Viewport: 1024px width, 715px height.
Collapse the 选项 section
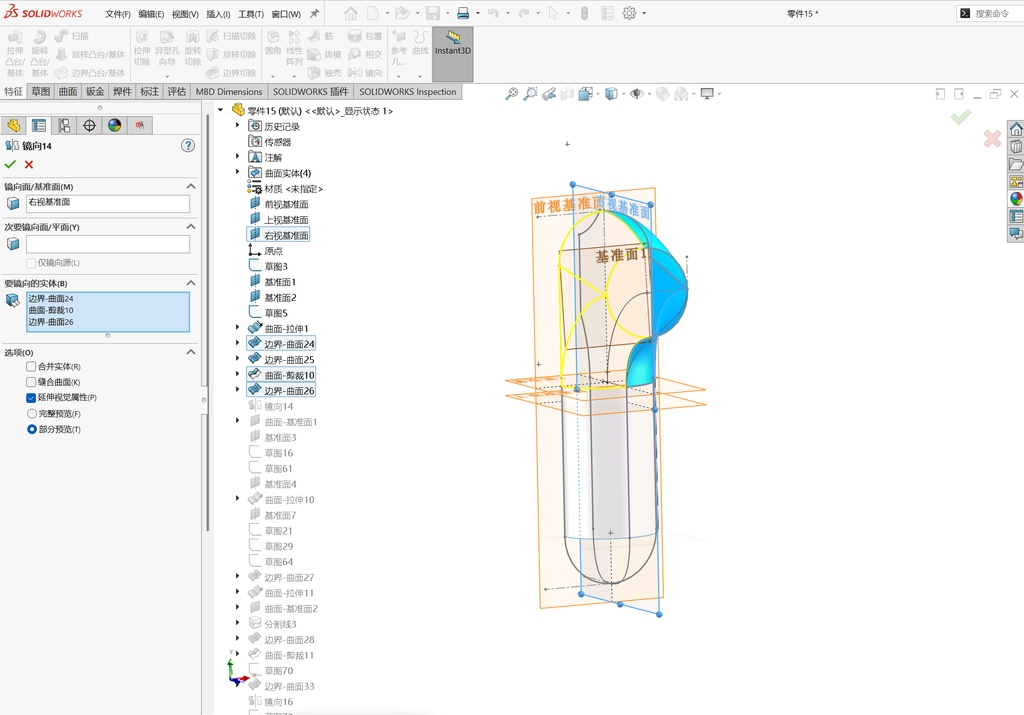tap(191, 352)
